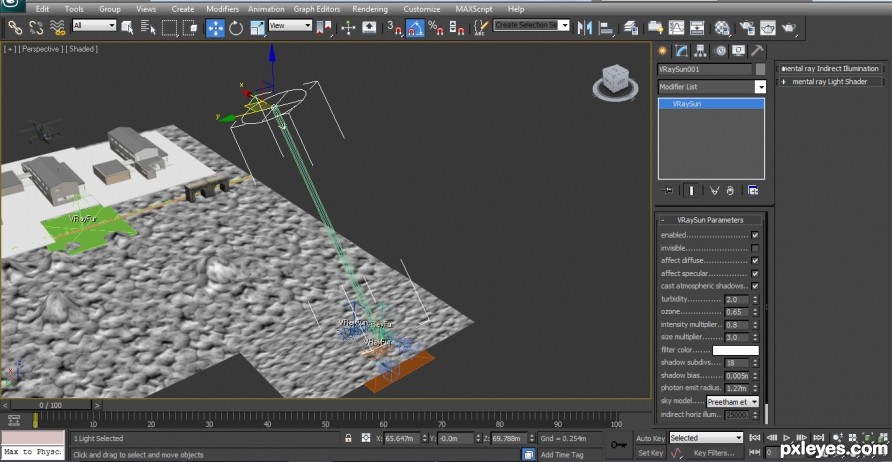Open the Key Filters dialog
The image size is (892, 462).
714,453
